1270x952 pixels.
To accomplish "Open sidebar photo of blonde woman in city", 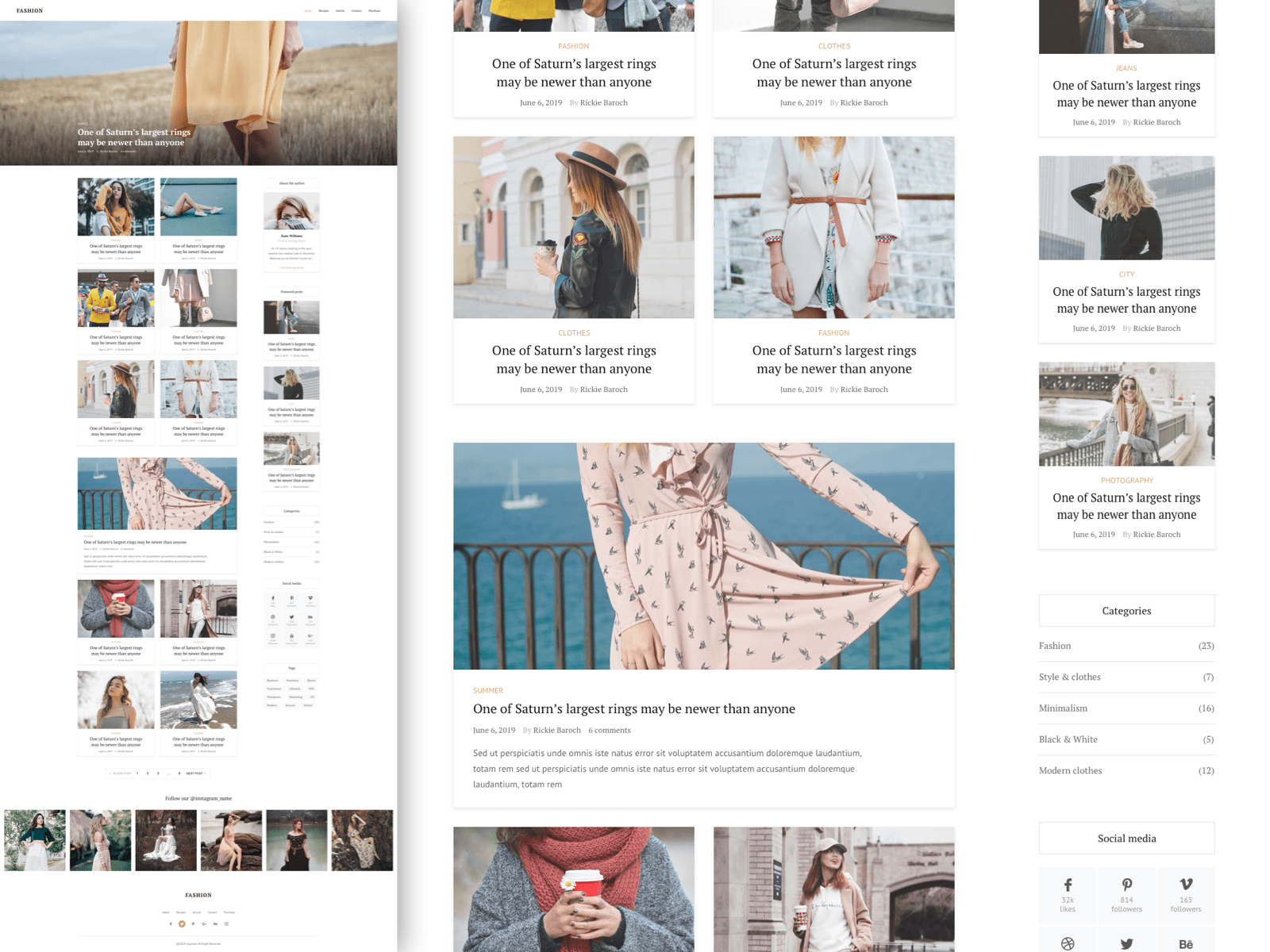I will pos(1127,208).
